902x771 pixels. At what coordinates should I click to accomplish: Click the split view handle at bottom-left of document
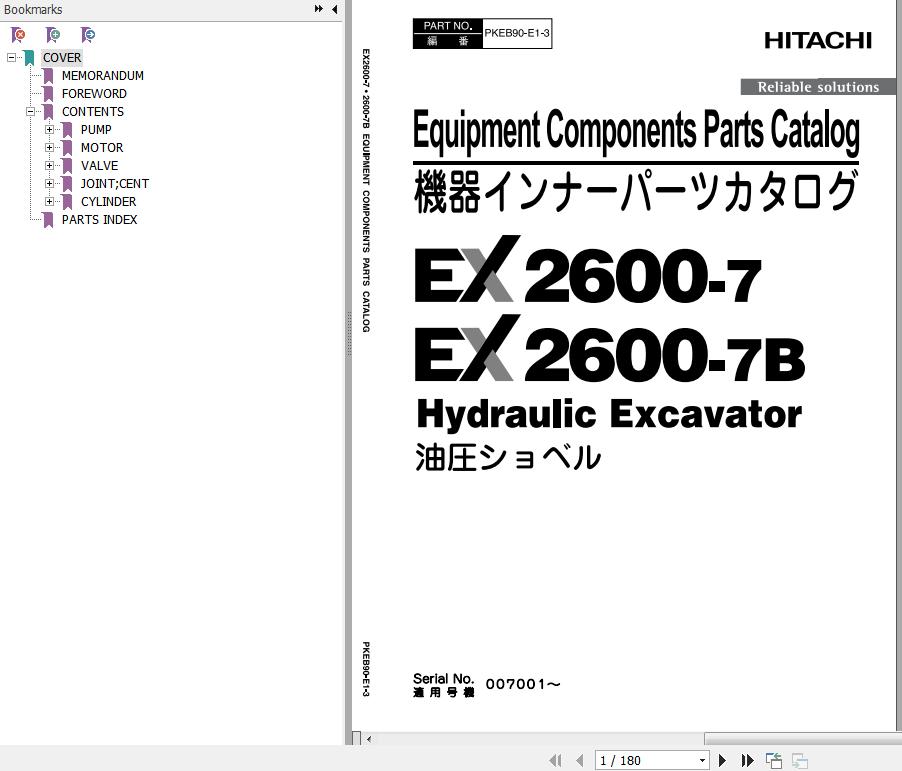[x=357, y=738]
